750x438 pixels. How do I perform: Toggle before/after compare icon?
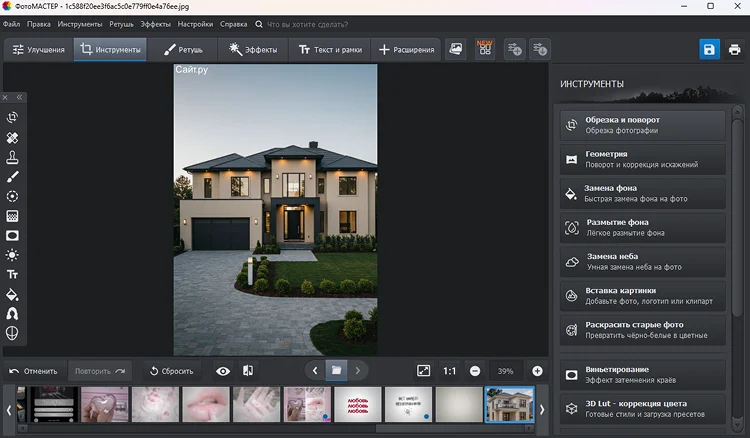tap(248, 371)
